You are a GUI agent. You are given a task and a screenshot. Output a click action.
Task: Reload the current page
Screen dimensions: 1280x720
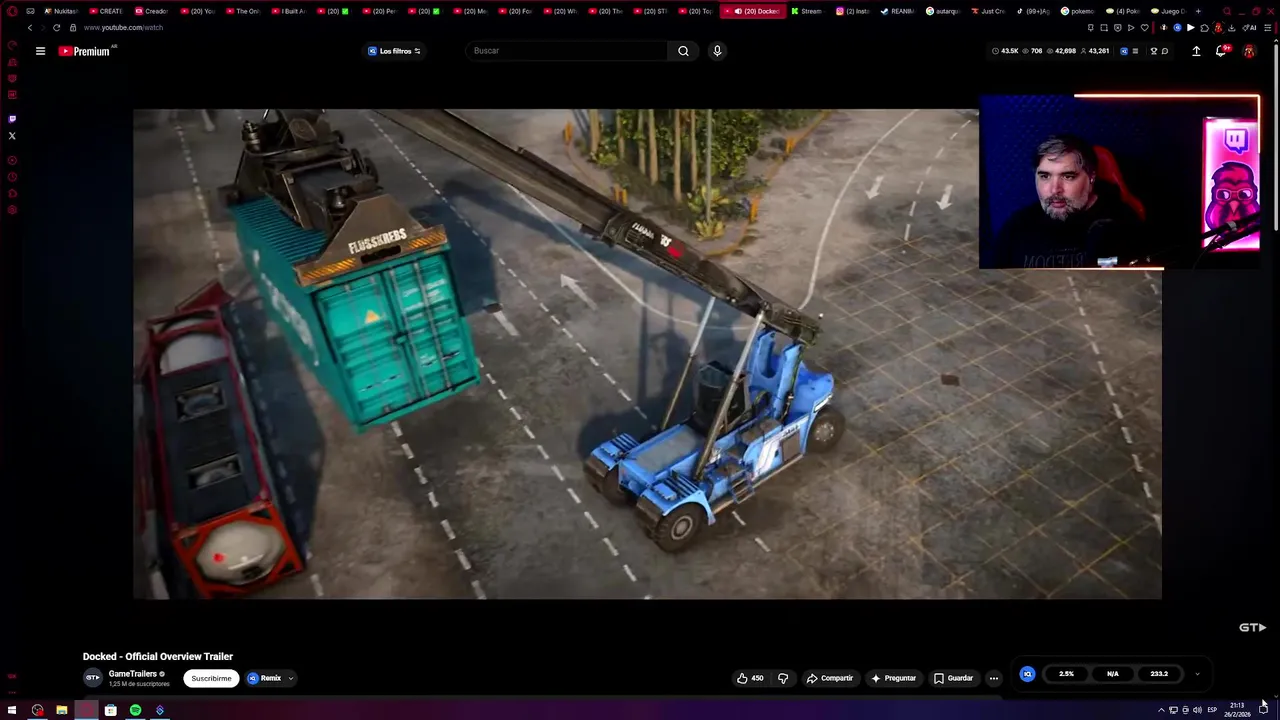click(56, 28)
